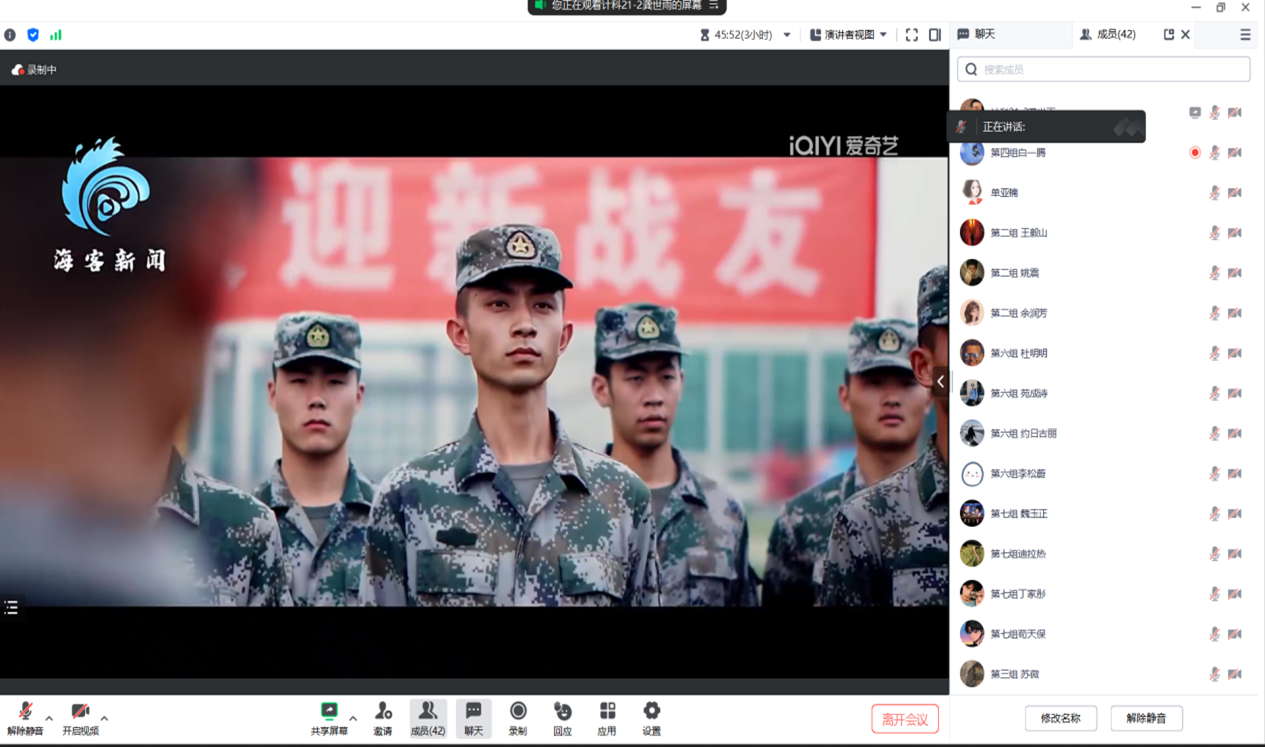Open the 应用 apps icon
Screen dimensions: 1265x747
click(607, 712)
